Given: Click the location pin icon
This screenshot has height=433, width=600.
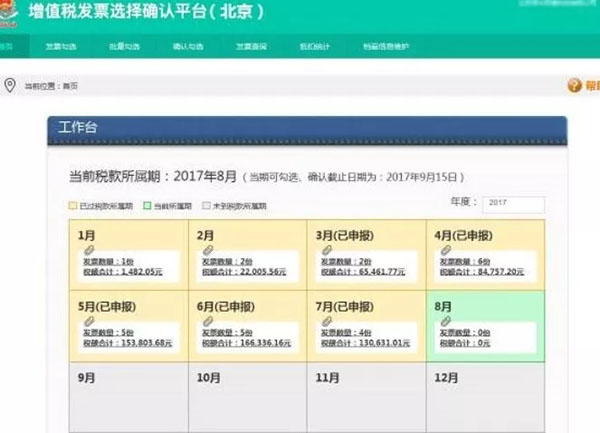Looking at the screenshot, I should 10,85.
